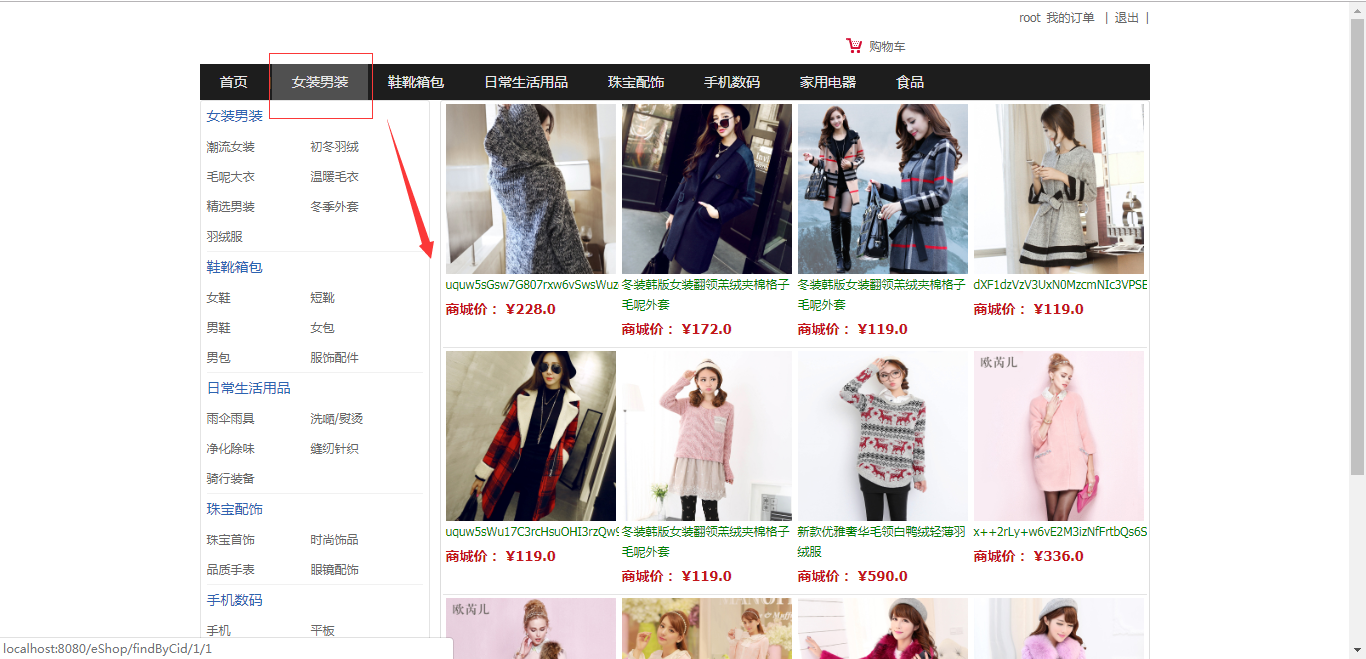Open the 手机数码 navigation tab

(x=732, y=82)
